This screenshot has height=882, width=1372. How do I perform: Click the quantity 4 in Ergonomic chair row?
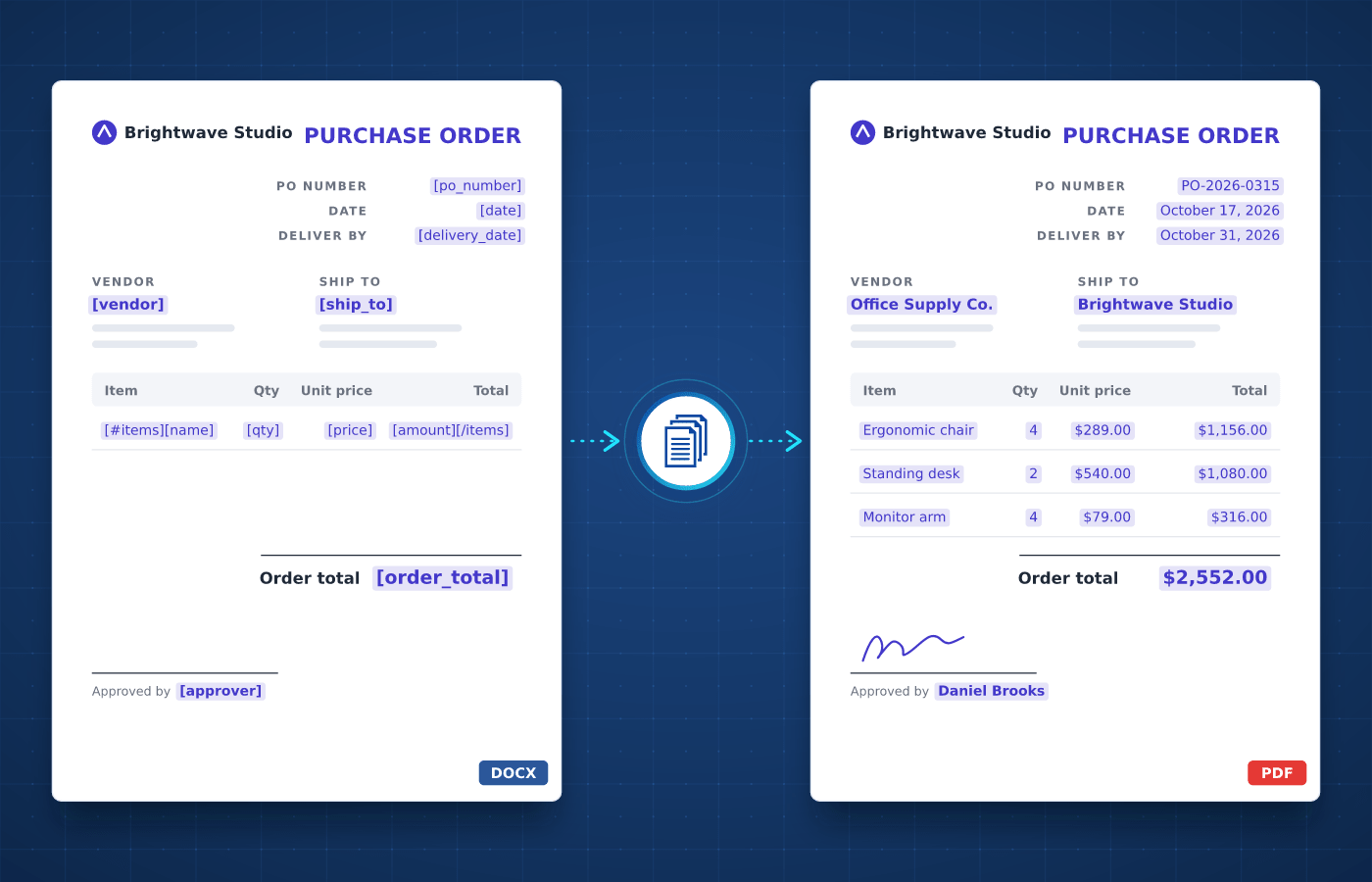[1033, 430]
